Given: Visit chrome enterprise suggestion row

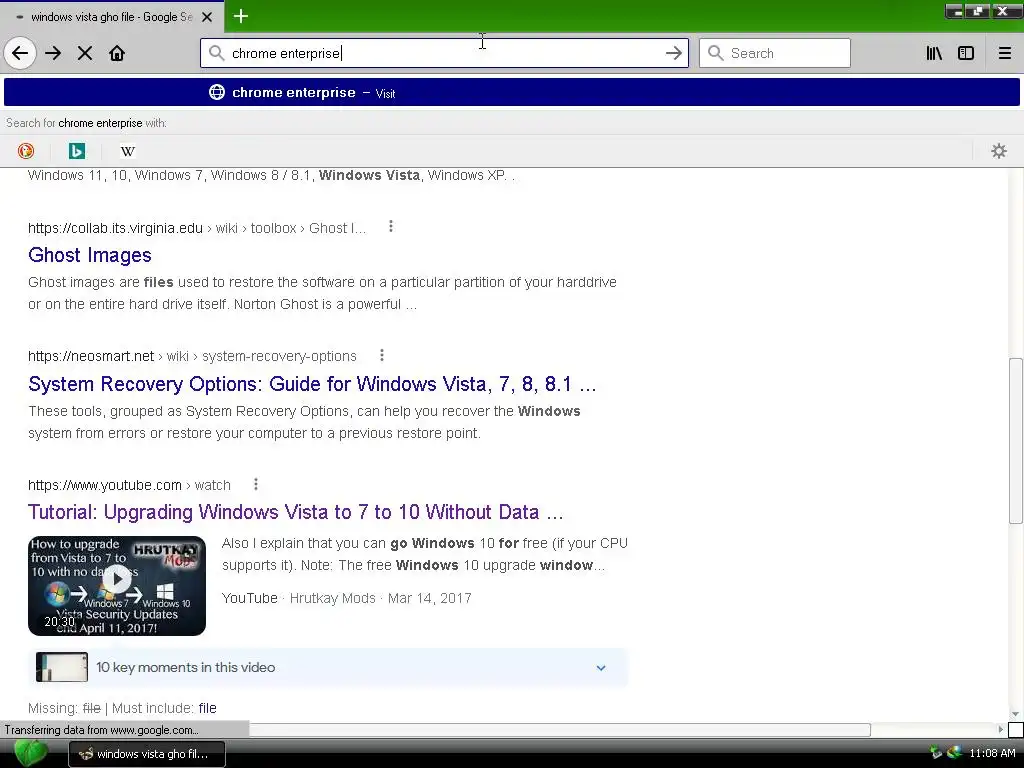Looking at the screenshot, I should [511, 92].
